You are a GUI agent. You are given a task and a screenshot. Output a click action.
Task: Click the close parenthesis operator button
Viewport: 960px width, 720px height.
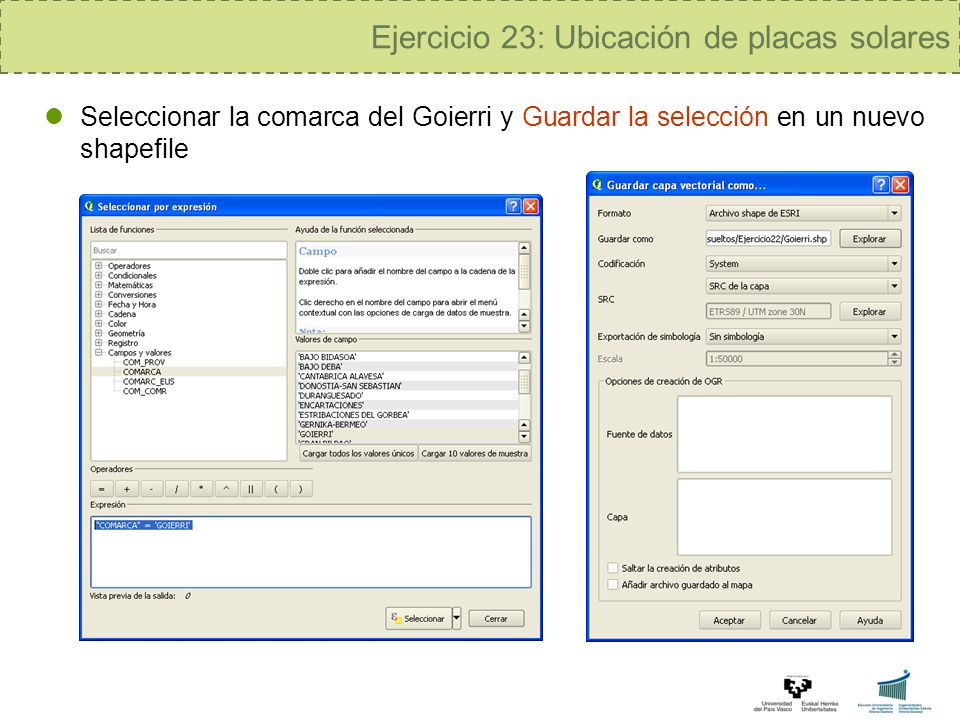[301, 489]
